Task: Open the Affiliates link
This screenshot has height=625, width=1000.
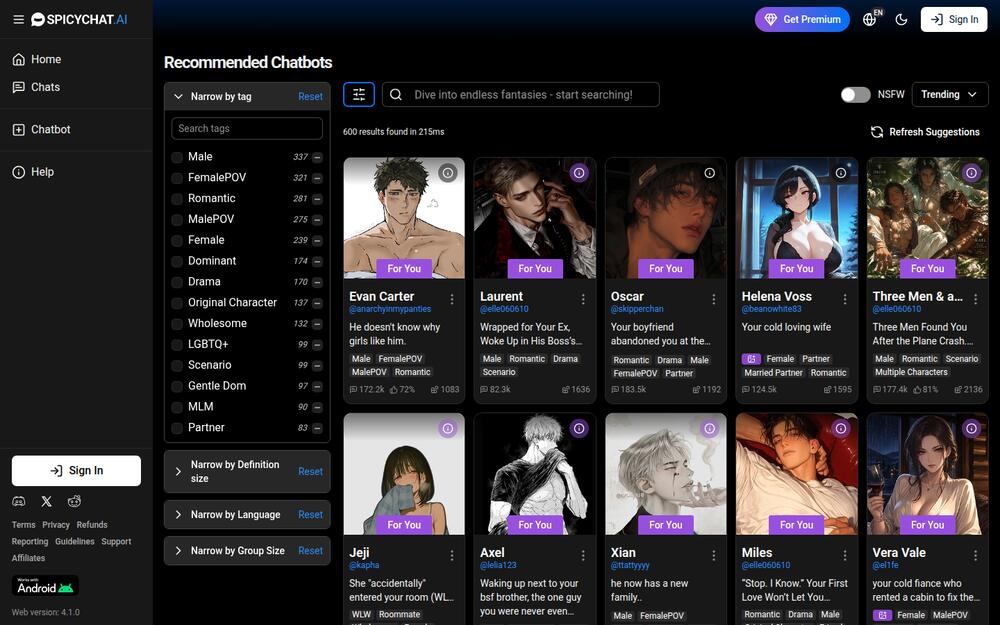Action: coord(28,558)
